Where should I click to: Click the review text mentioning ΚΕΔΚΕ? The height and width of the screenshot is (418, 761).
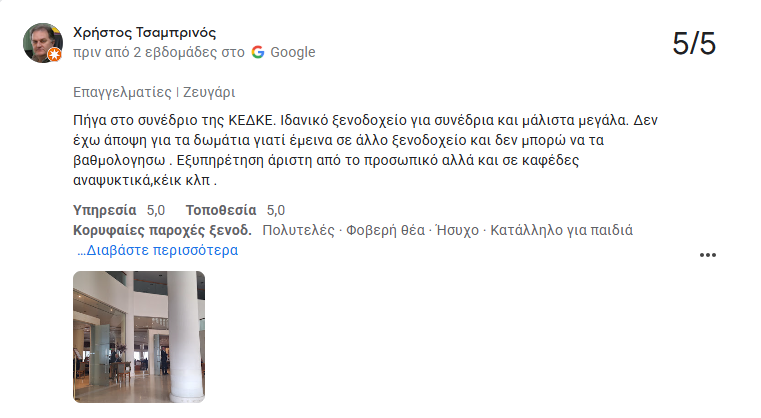(x=365, y=150)
